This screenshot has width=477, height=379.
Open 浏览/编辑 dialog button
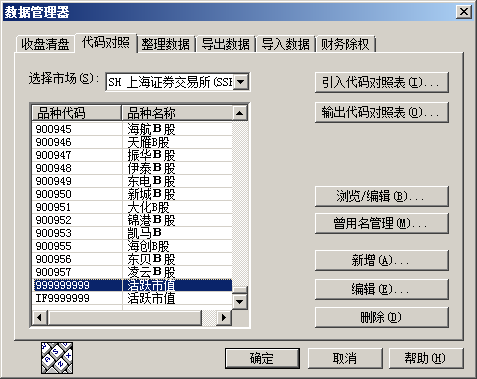382,196
